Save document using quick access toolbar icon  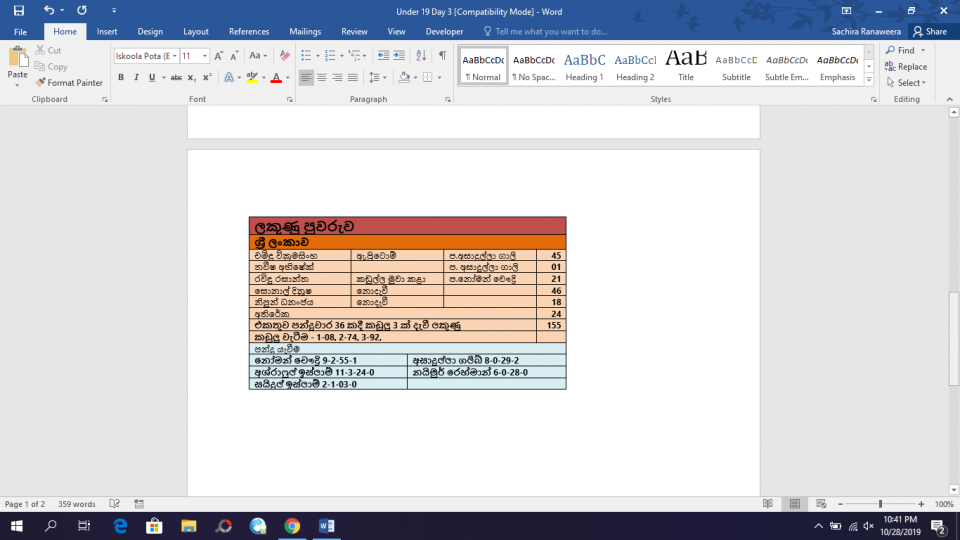(x=18, y=11)
